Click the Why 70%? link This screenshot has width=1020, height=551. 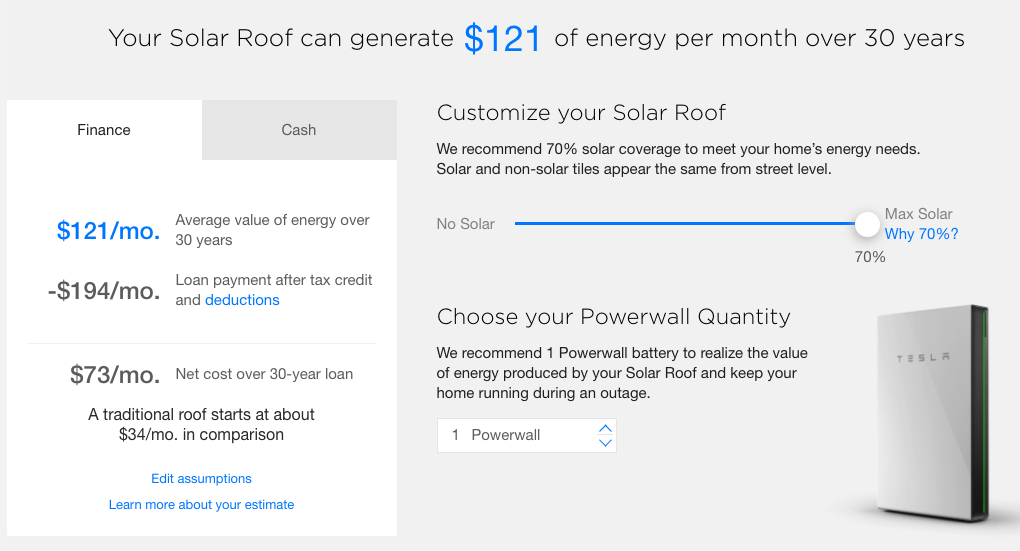[x=921, y=234]
